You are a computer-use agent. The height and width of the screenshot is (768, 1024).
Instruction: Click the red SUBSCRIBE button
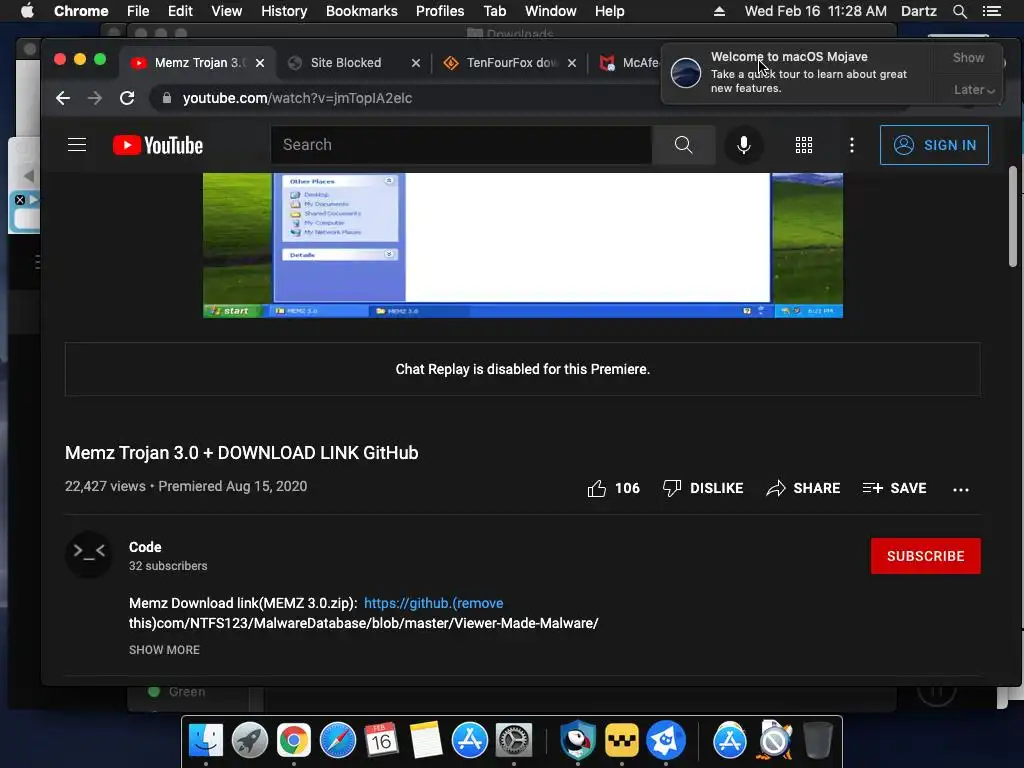coord(925,556)
